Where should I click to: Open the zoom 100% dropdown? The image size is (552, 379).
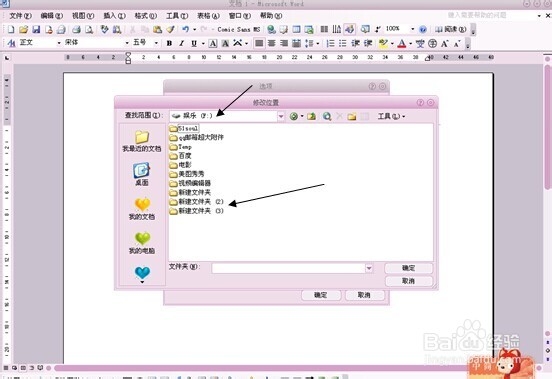[413, 29]
